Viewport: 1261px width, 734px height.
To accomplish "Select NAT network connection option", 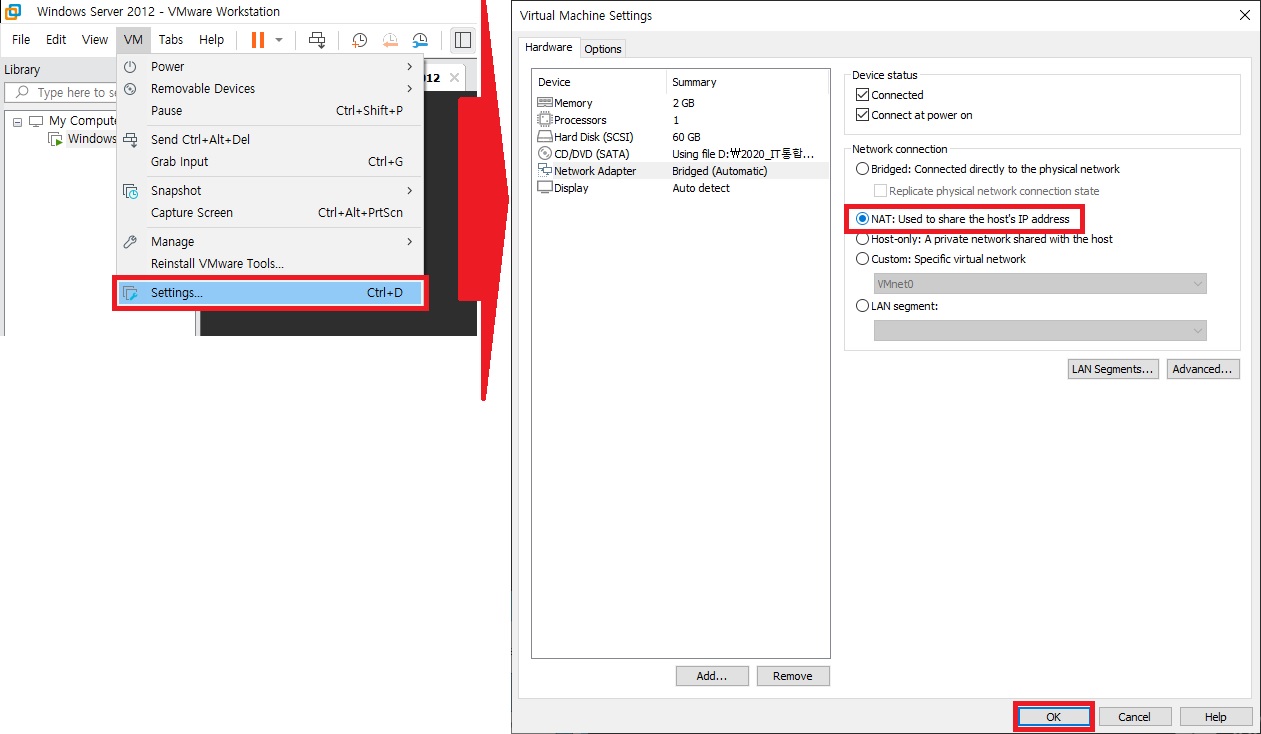I will [x=863, y=219].
